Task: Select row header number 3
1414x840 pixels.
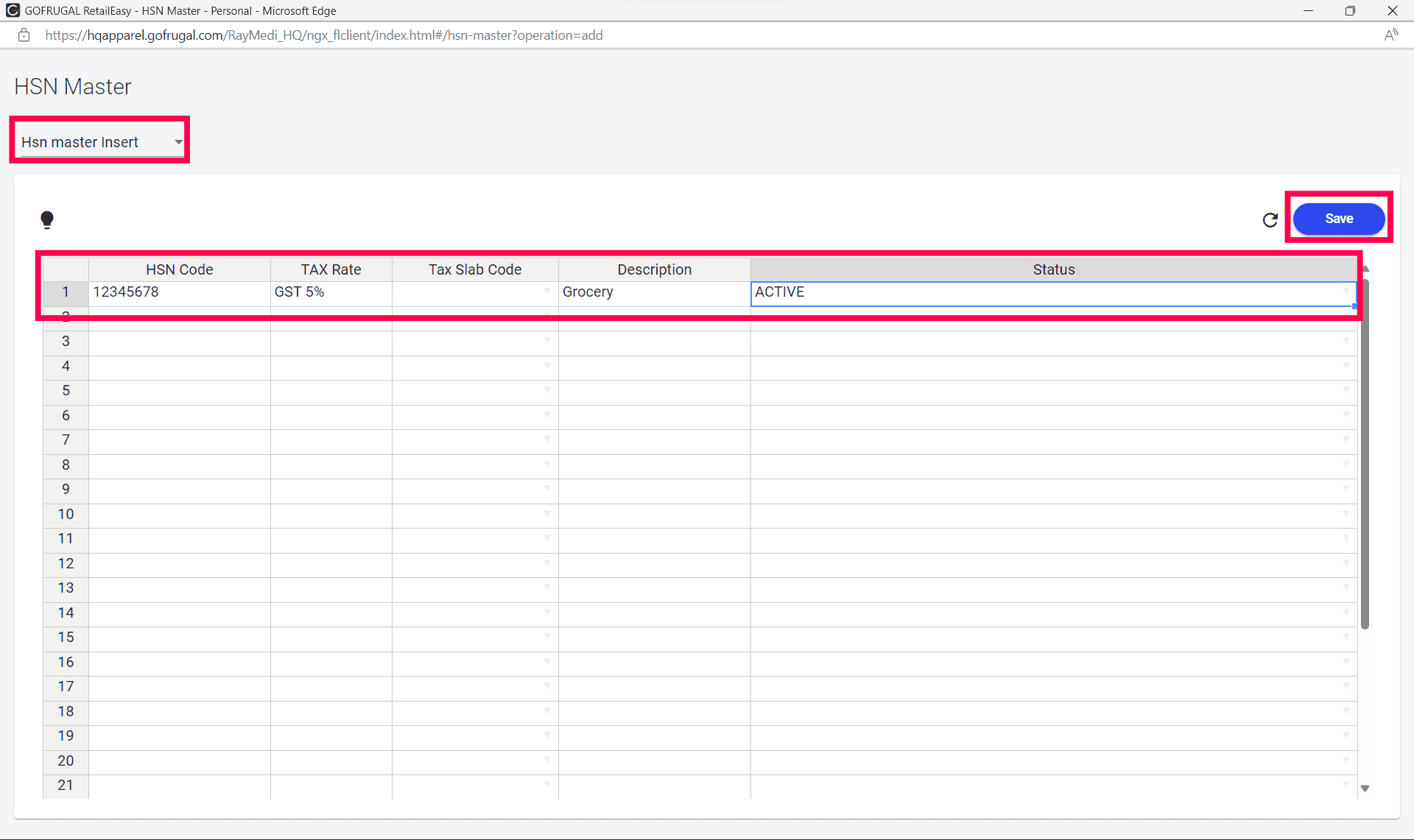Action: (66, 341)
